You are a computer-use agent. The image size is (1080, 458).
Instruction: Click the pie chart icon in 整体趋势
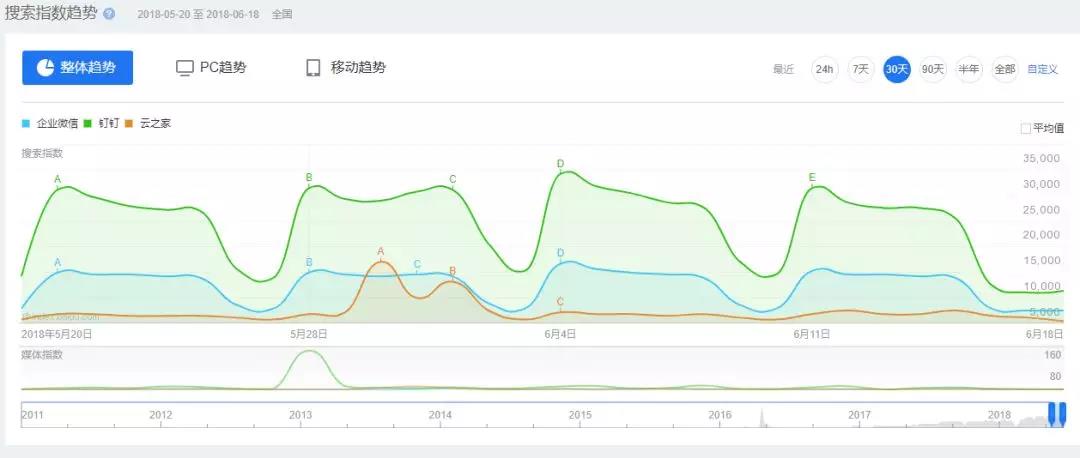click(x=45, y=68)
